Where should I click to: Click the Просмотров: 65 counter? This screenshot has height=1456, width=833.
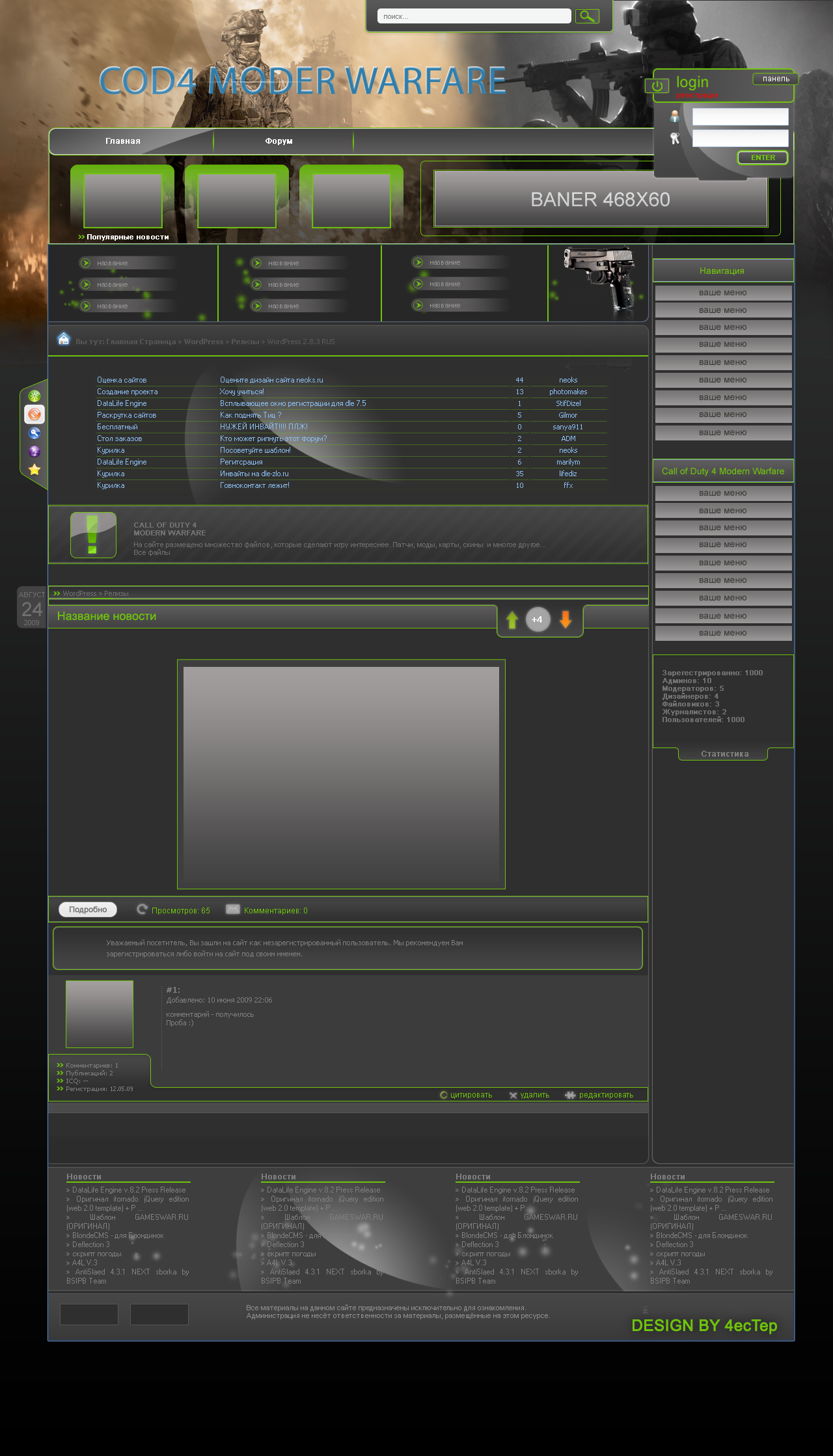pos(181,910)
